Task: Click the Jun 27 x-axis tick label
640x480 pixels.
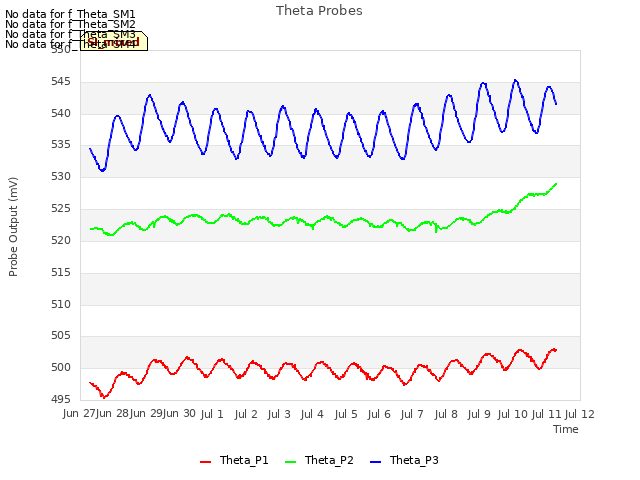Action: pos(80,413)
